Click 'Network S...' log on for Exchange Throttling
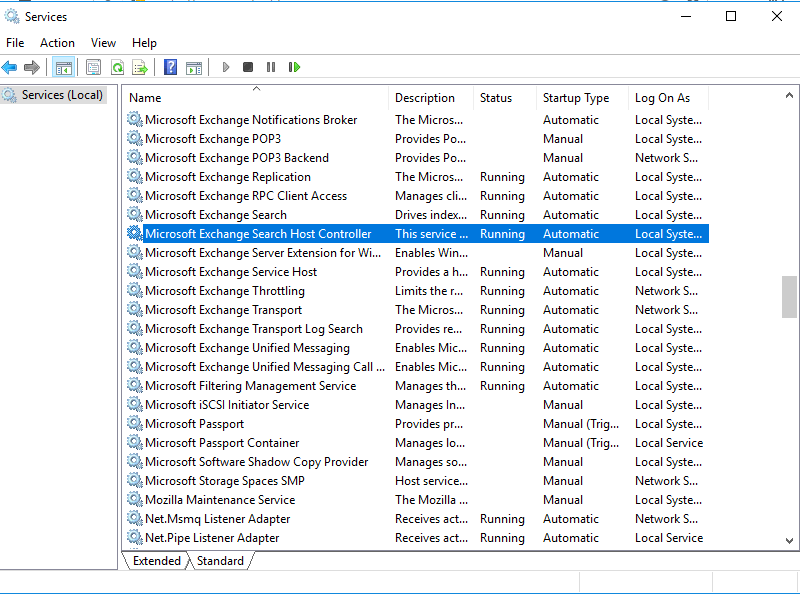This screenshot has height=594, width=800. [666, 290]
